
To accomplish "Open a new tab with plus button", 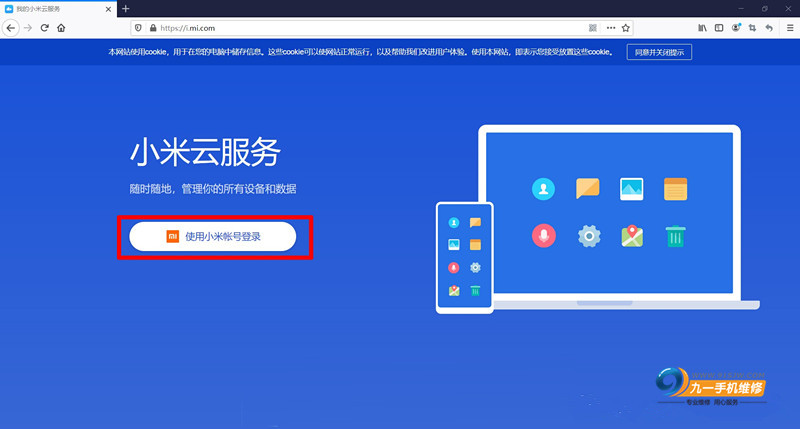I will click(126, 9).
